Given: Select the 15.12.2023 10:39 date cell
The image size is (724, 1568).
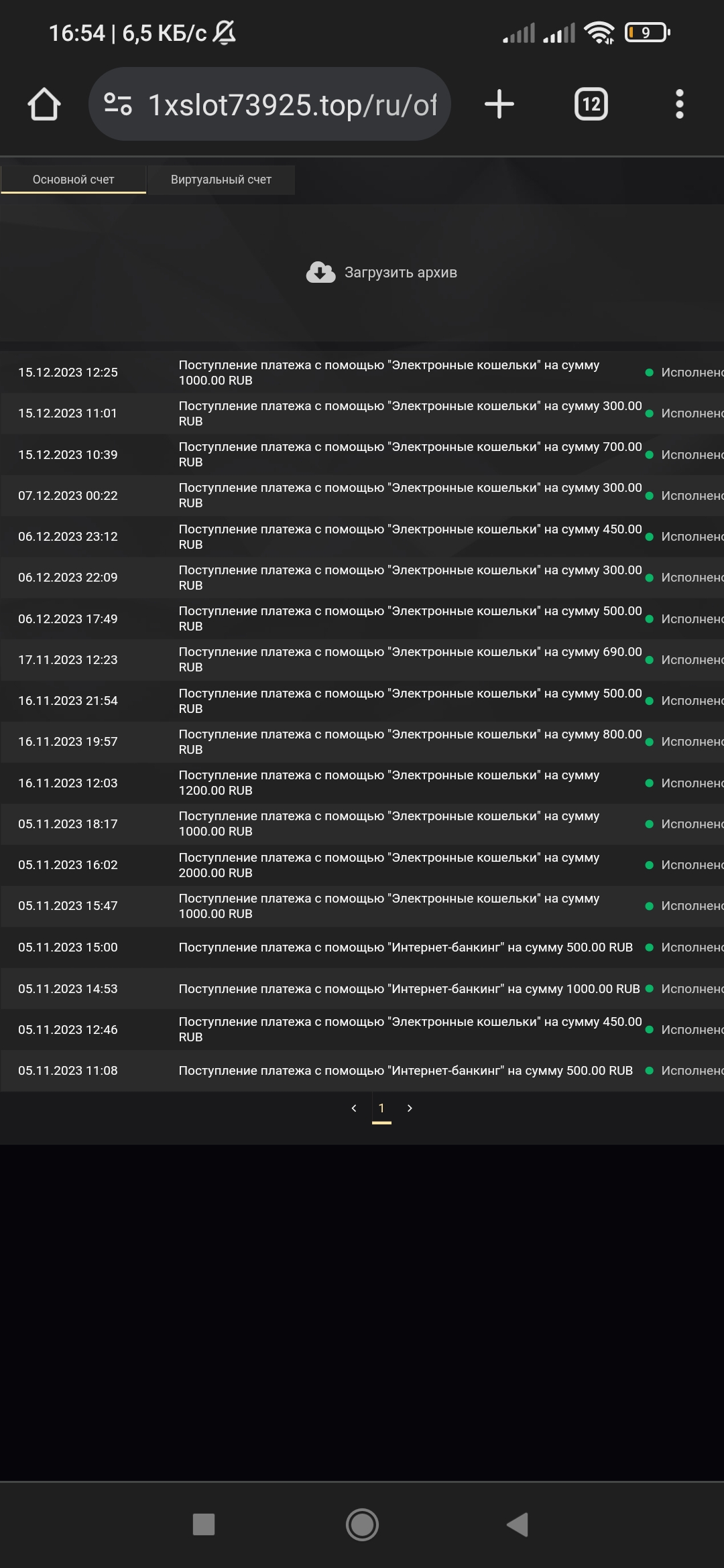Looking at the screenshot, I should [68, 455].
